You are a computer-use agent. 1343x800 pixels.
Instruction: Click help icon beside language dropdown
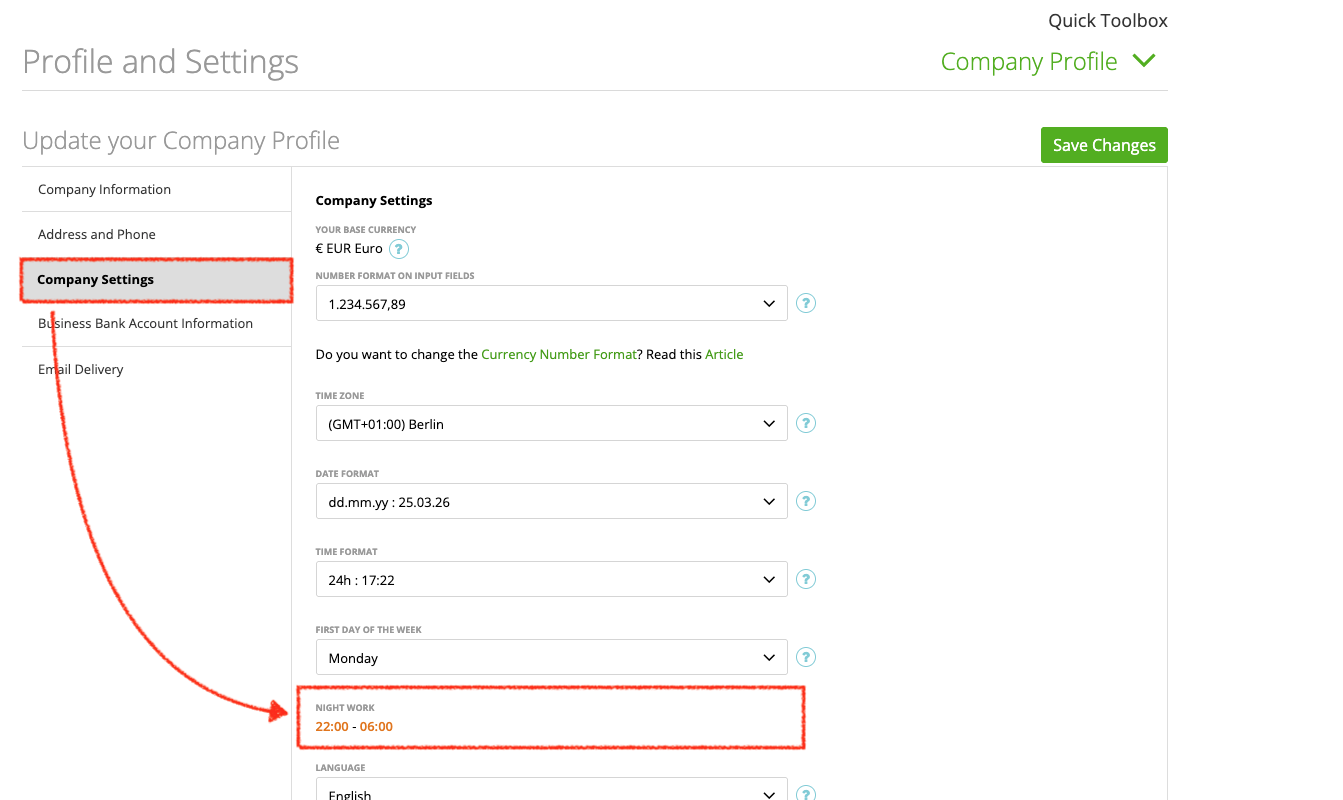click(x=806, y=794)
